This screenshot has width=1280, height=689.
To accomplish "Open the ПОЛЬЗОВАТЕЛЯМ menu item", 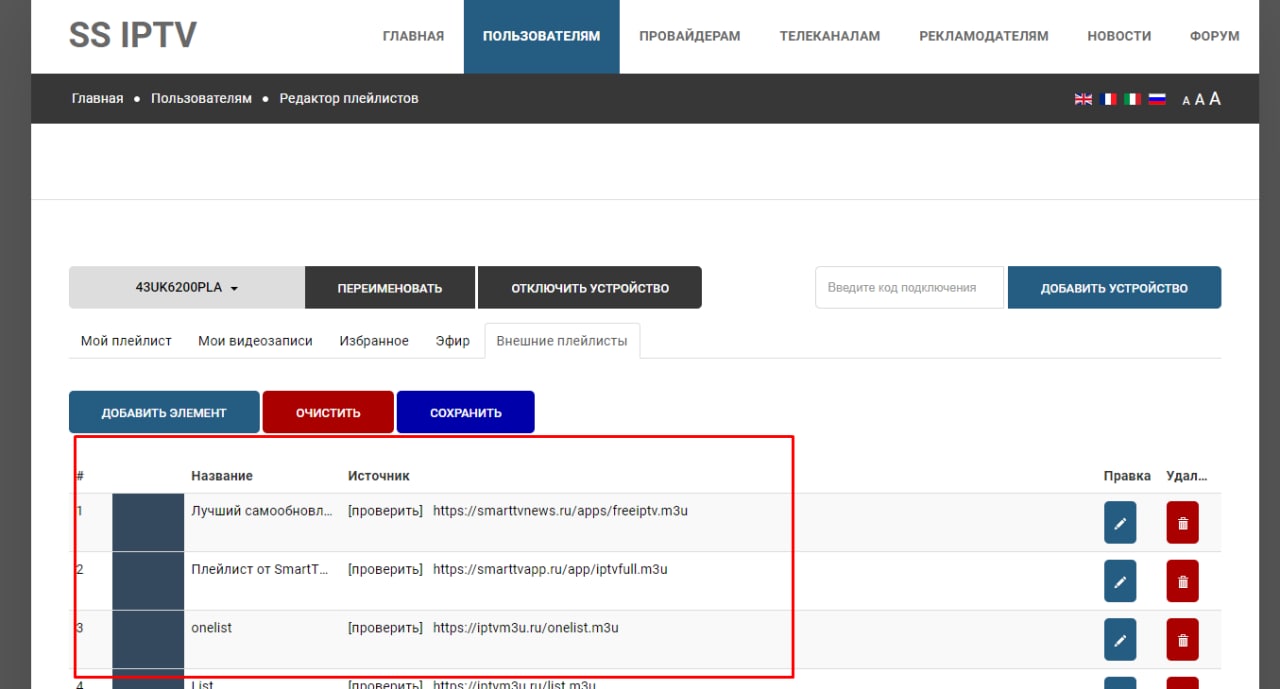I will (541, 36).
